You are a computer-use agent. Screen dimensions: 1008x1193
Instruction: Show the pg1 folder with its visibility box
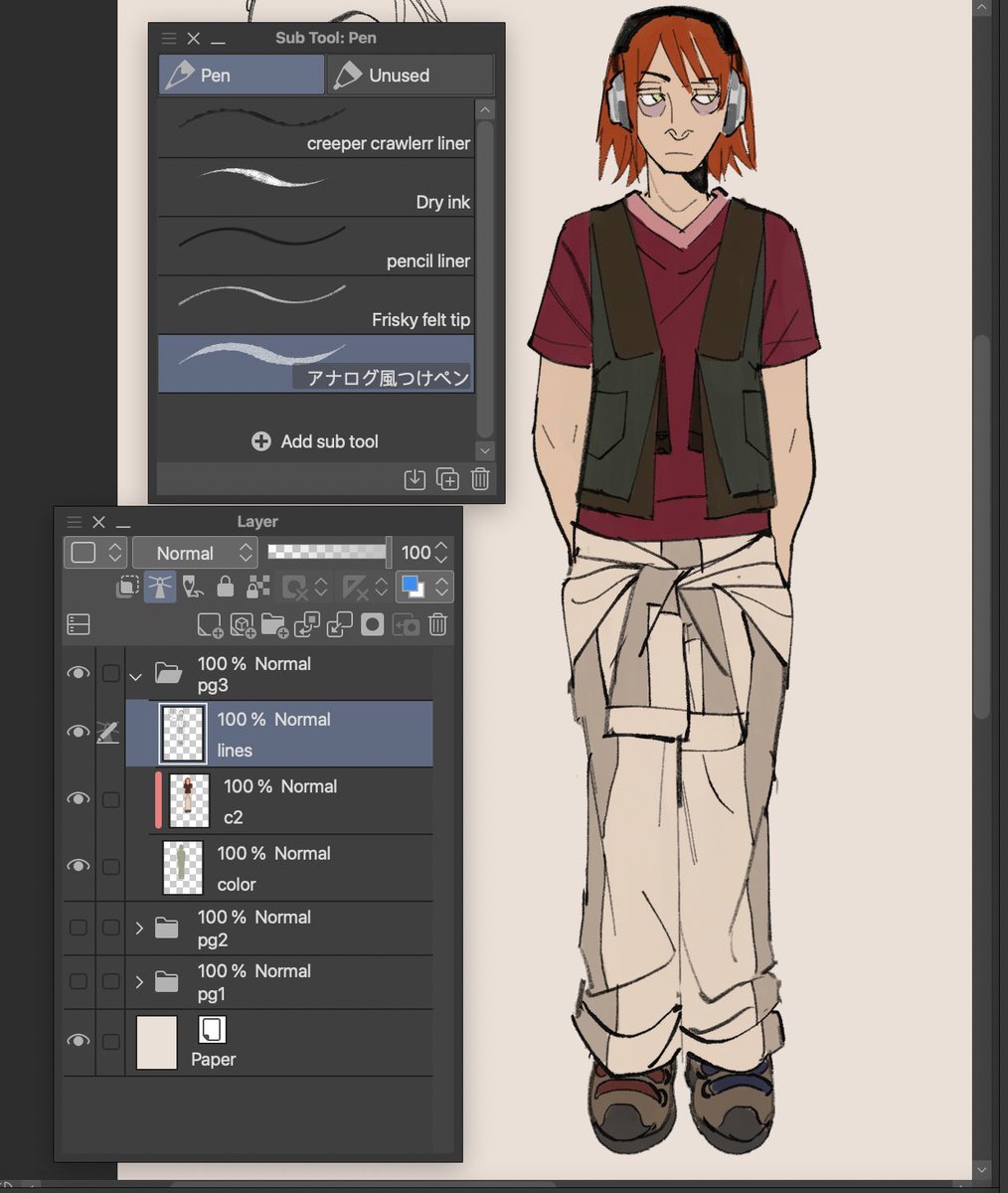pyautogui.click(x=78, y=981)
